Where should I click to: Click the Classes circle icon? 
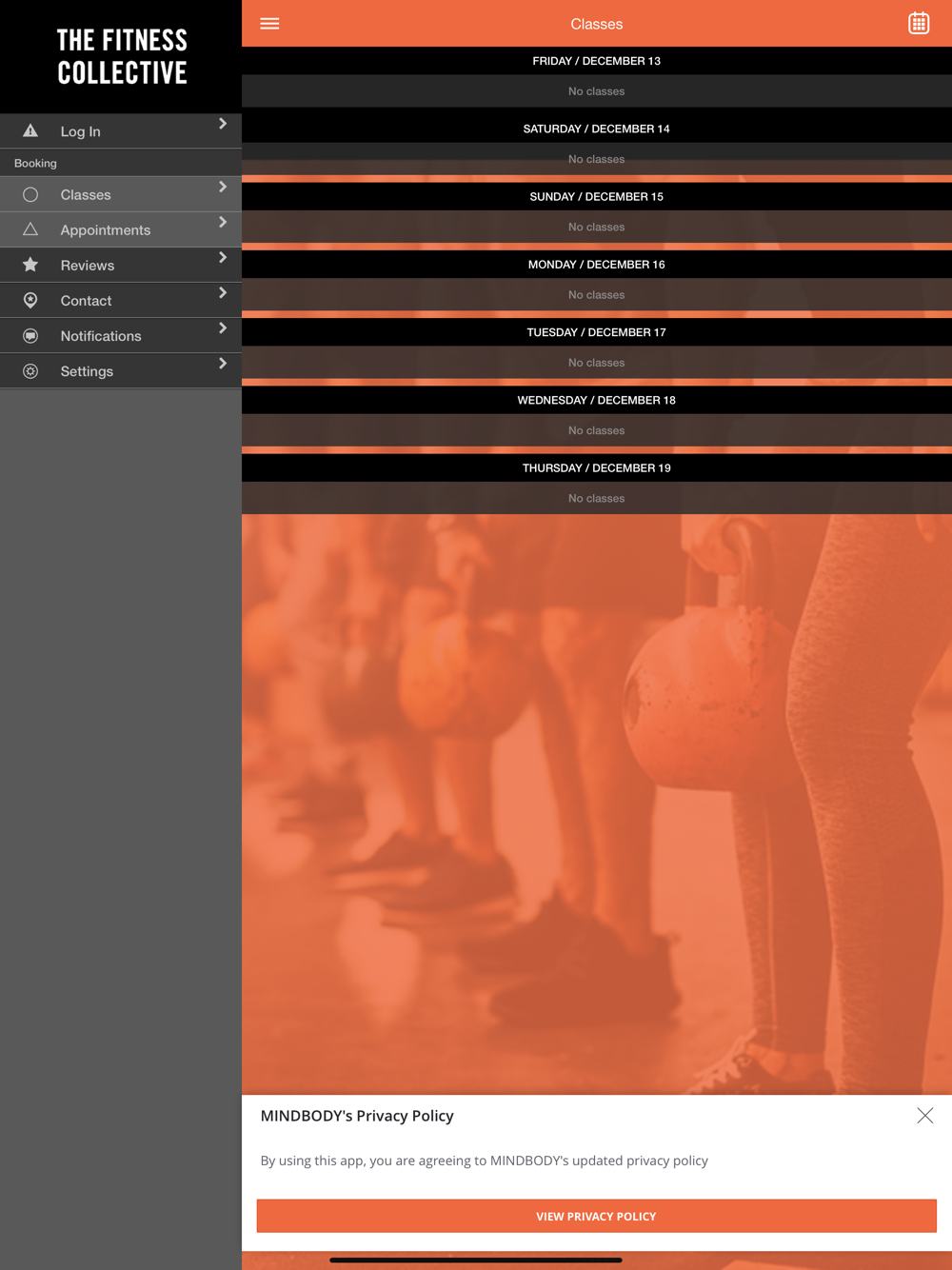(30, 194)
